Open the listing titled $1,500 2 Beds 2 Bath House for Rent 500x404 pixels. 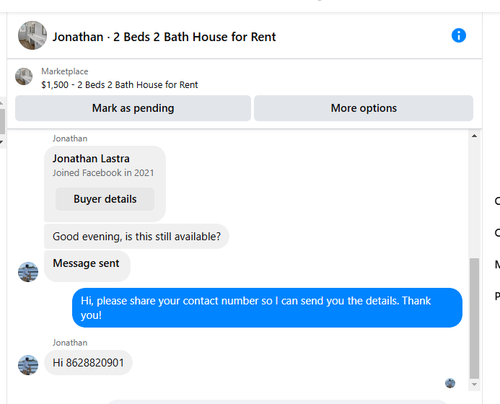[120, 85]
